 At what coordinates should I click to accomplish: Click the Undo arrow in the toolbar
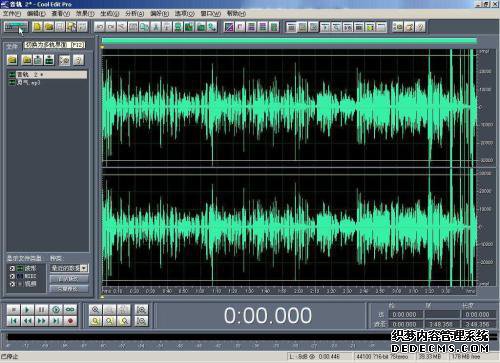click(99, 27)
